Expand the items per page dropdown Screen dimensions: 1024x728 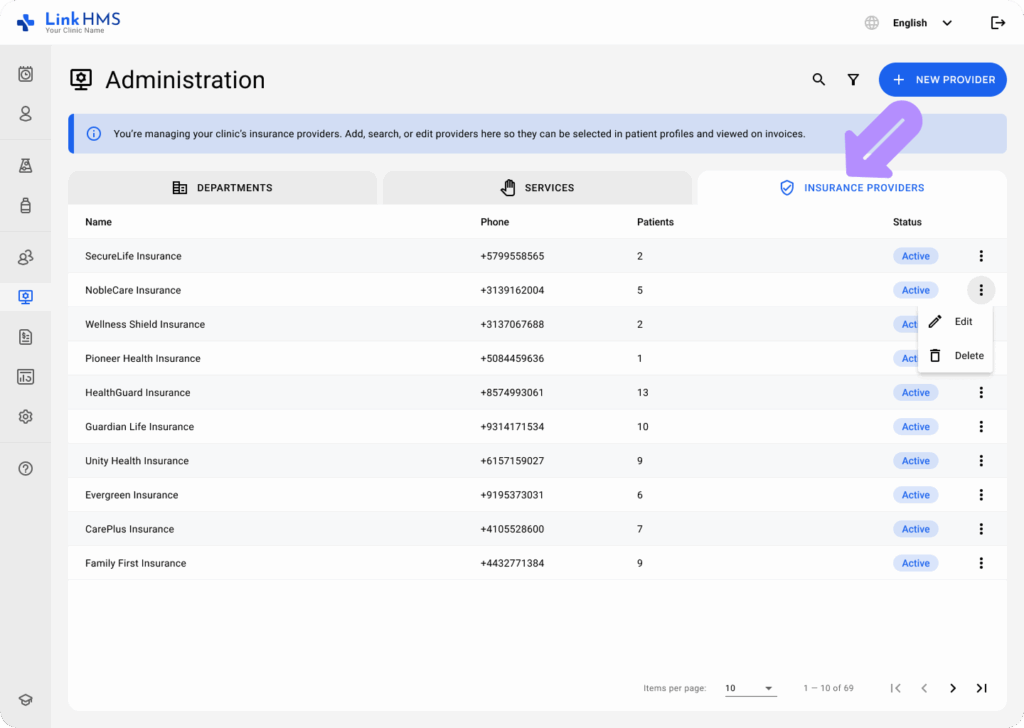coord(750,688)
